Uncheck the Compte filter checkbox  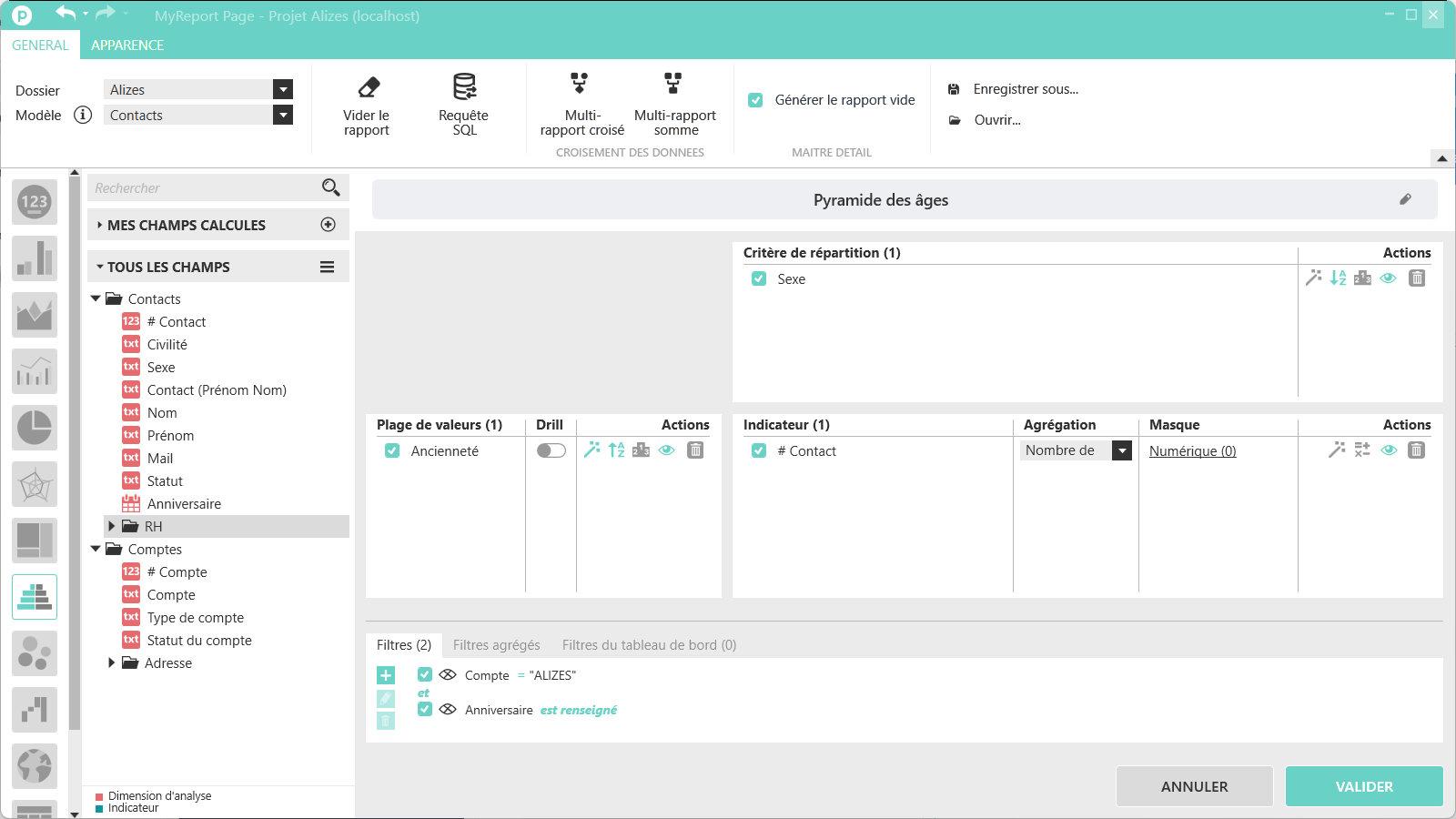coord(425,675)
